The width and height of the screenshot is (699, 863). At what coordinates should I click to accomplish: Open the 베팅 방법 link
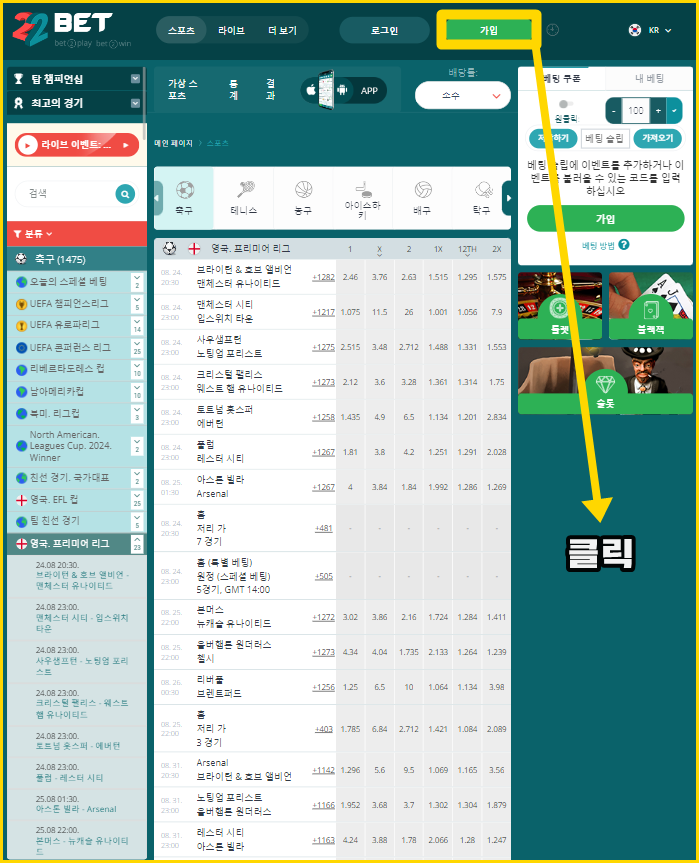point(598,245)
